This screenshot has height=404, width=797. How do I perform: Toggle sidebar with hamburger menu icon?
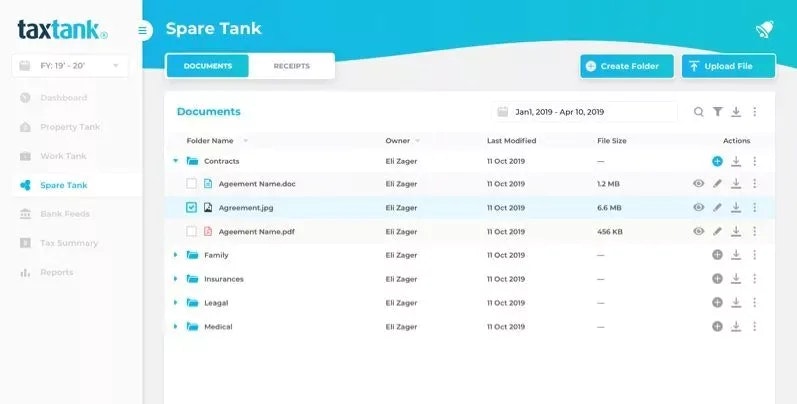143,30
